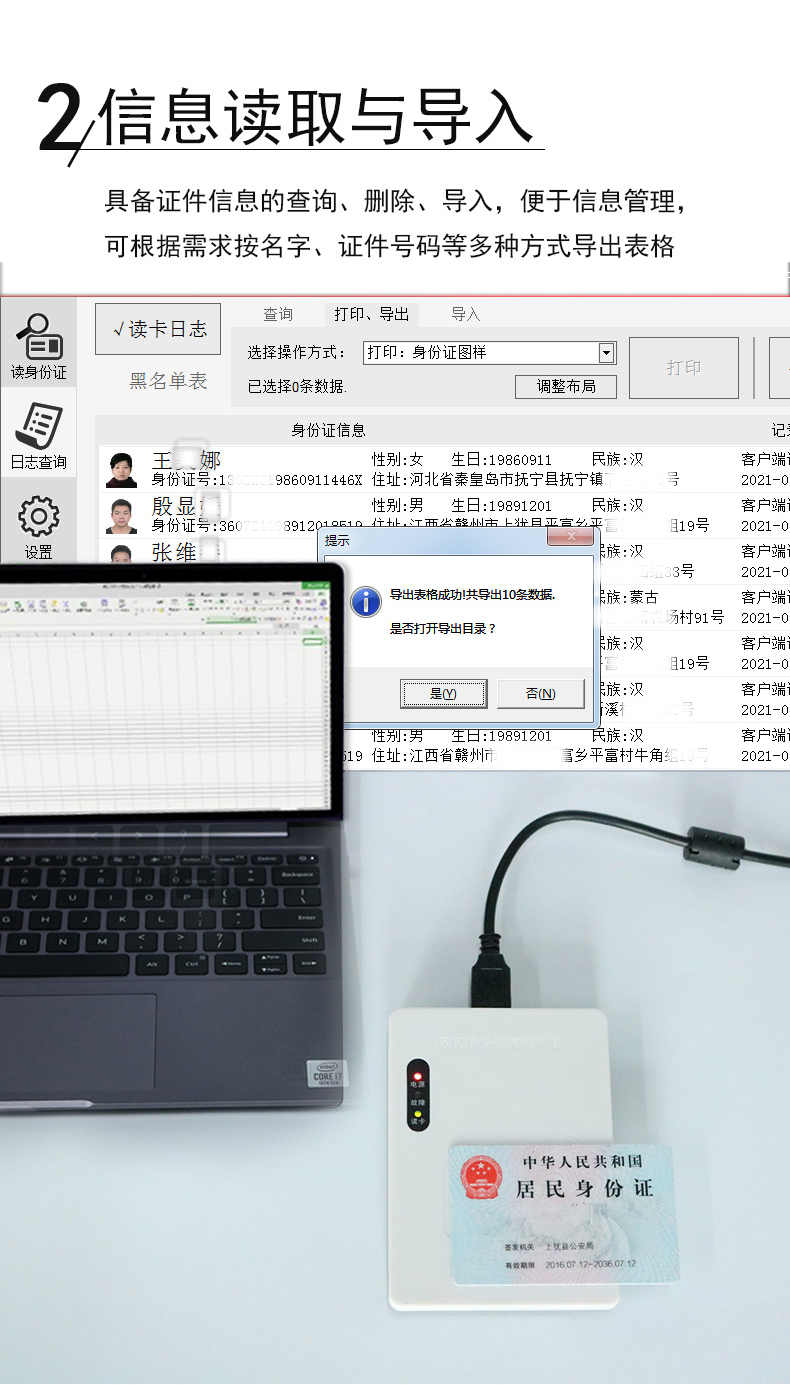Select the photo thumbnail in the first record row

point(122,469)
